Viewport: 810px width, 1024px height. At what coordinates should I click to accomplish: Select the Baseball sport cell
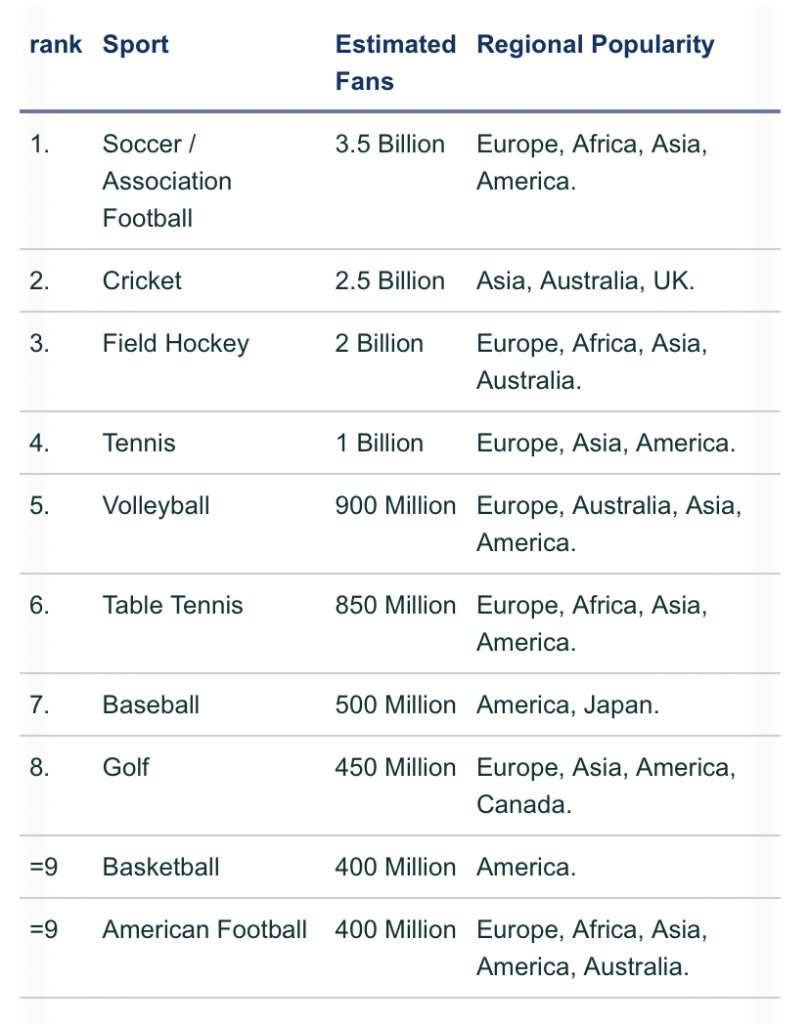pos(151,705)
